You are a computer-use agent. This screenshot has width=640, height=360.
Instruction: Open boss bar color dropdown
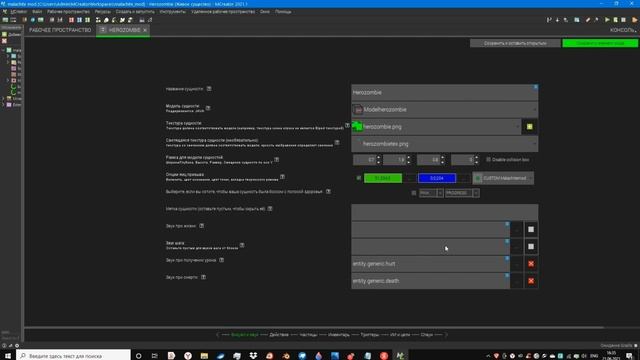431,193
